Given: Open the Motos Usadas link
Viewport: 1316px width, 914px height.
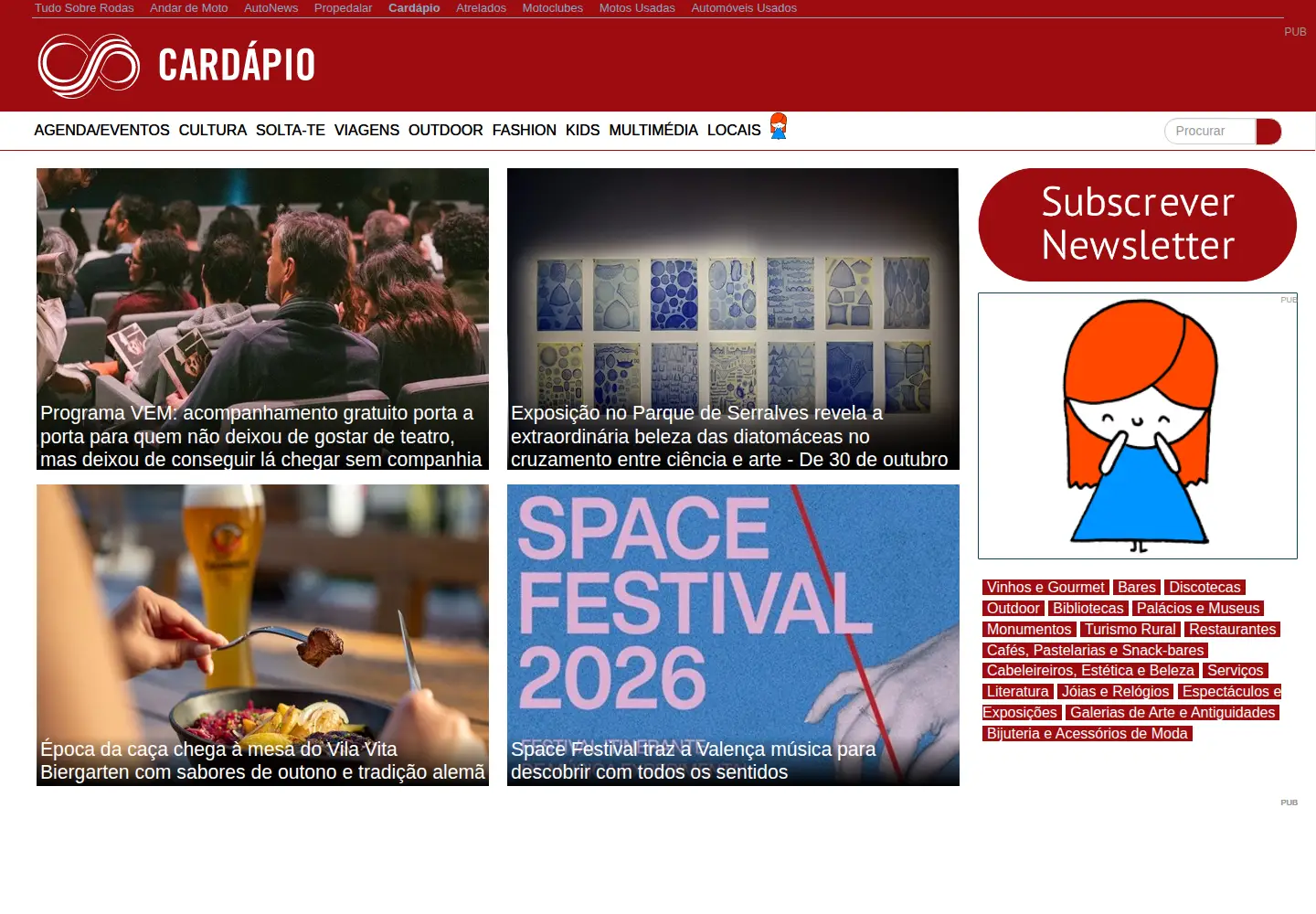Looking at the screenshot, I should click(637, 8).
